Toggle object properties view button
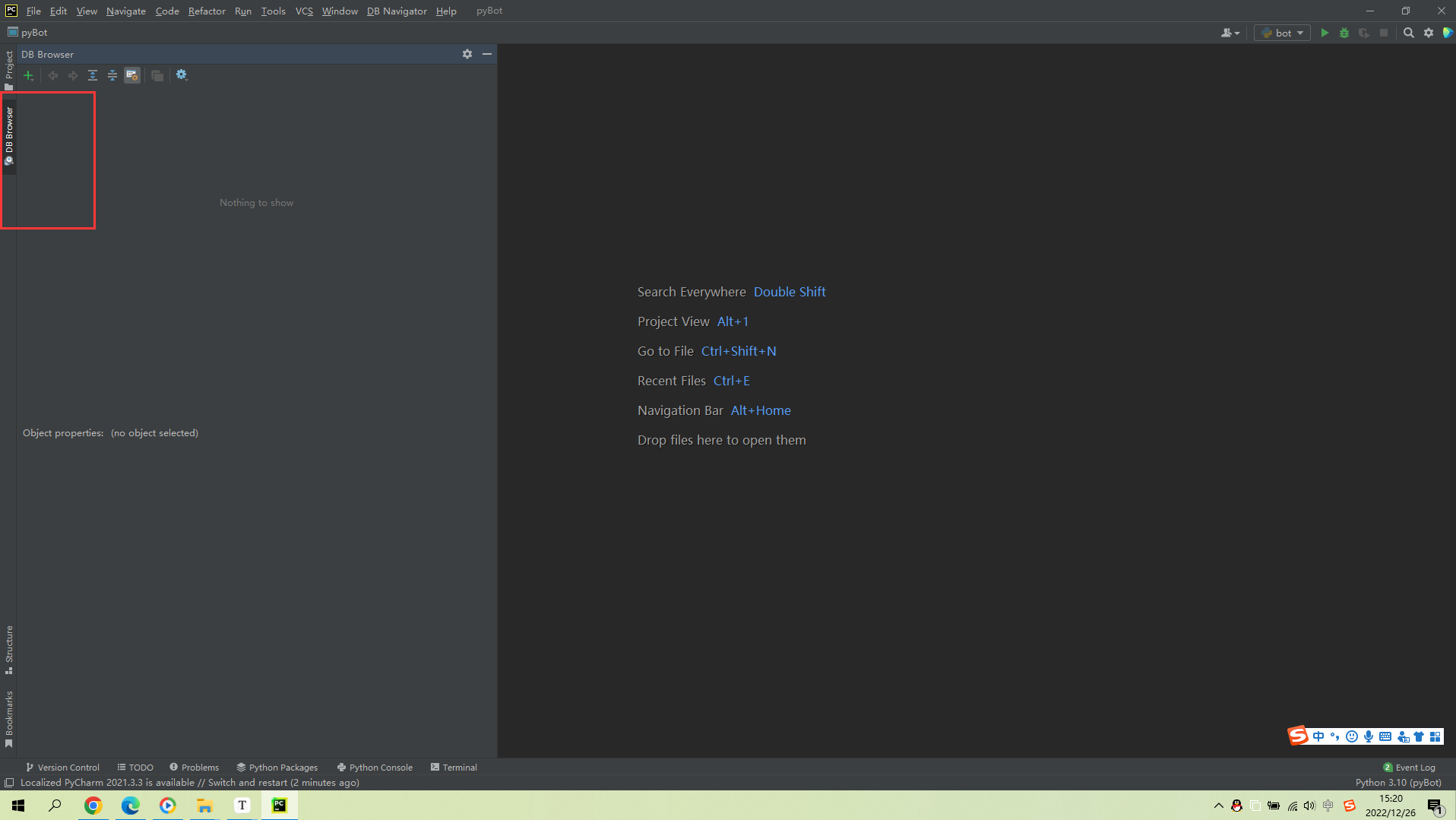This screenshot has height=820, width=1456. point(132,75)
